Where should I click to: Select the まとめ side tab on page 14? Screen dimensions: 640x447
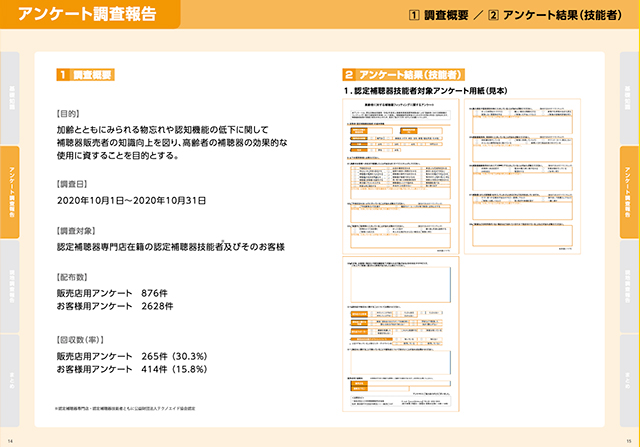[9, 380]
